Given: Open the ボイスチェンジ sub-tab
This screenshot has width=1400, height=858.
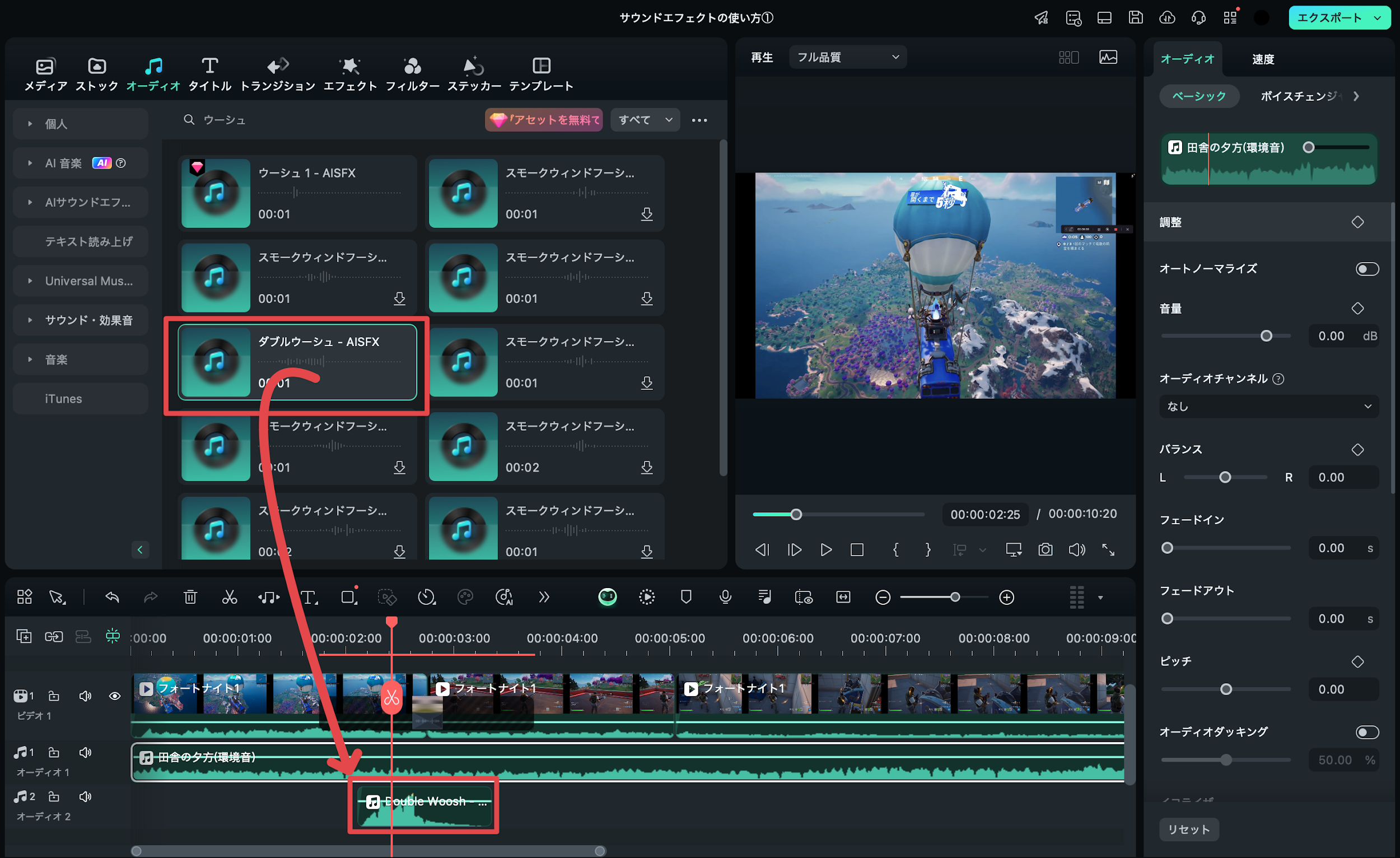Looking at the screenshot, I should (x=1299, y=96).
